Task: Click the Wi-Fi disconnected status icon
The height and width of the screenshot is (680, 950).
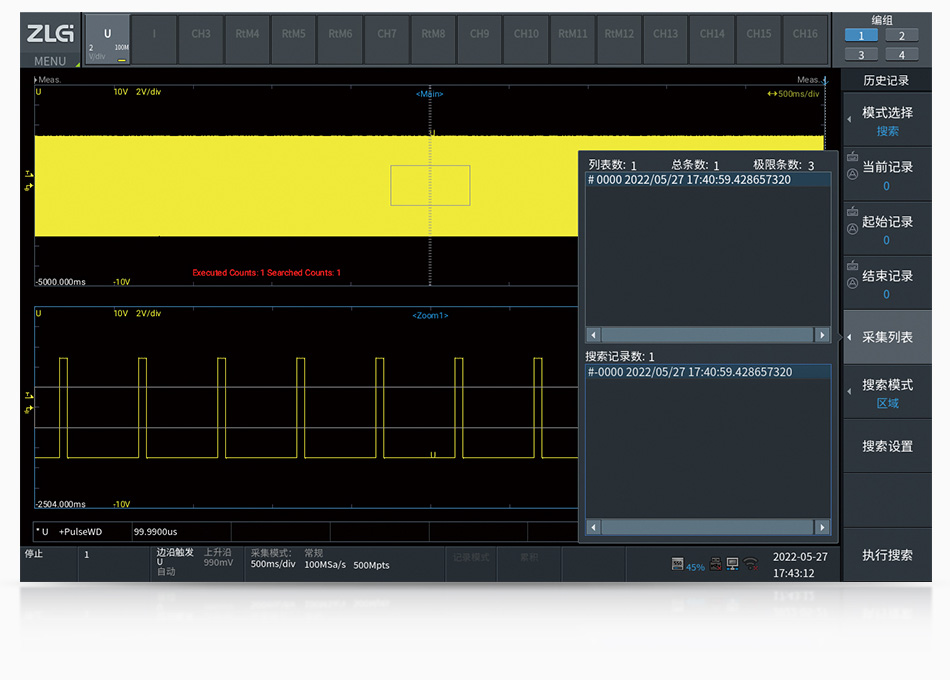Action: (x=751, y=564)
